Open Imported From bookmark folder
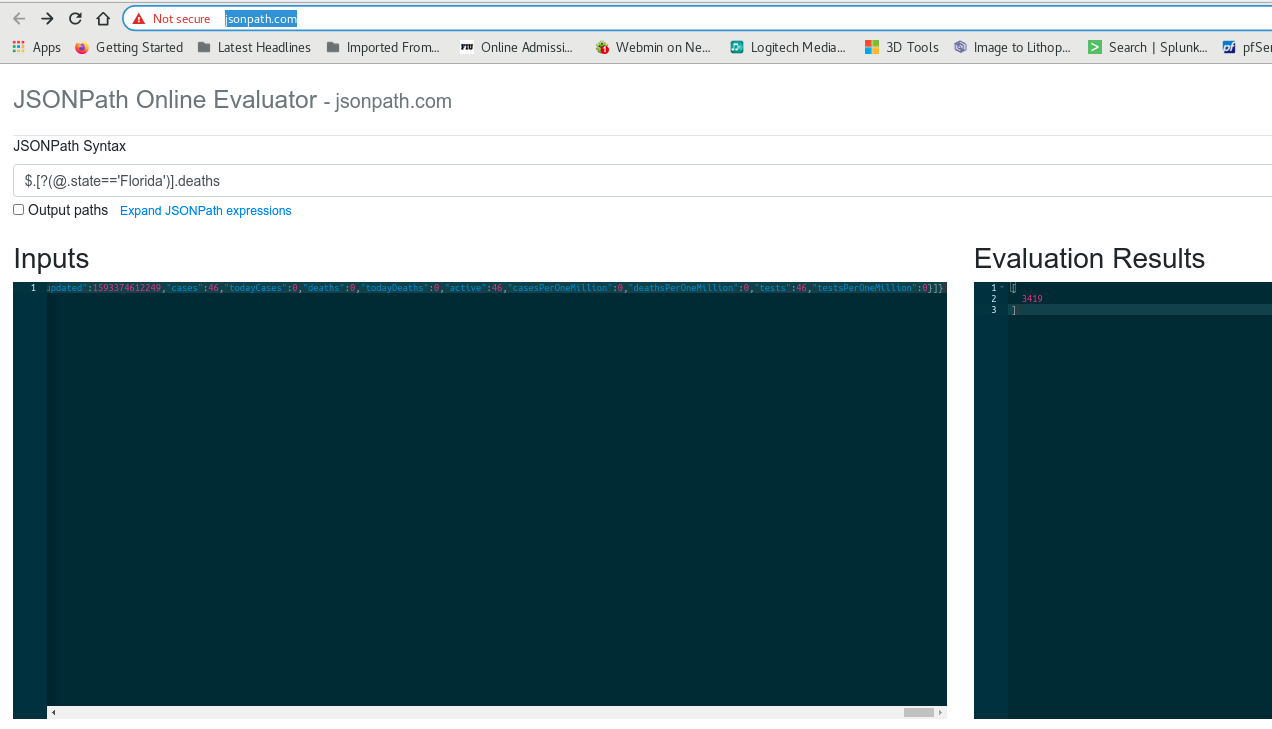 pos(382,47)
